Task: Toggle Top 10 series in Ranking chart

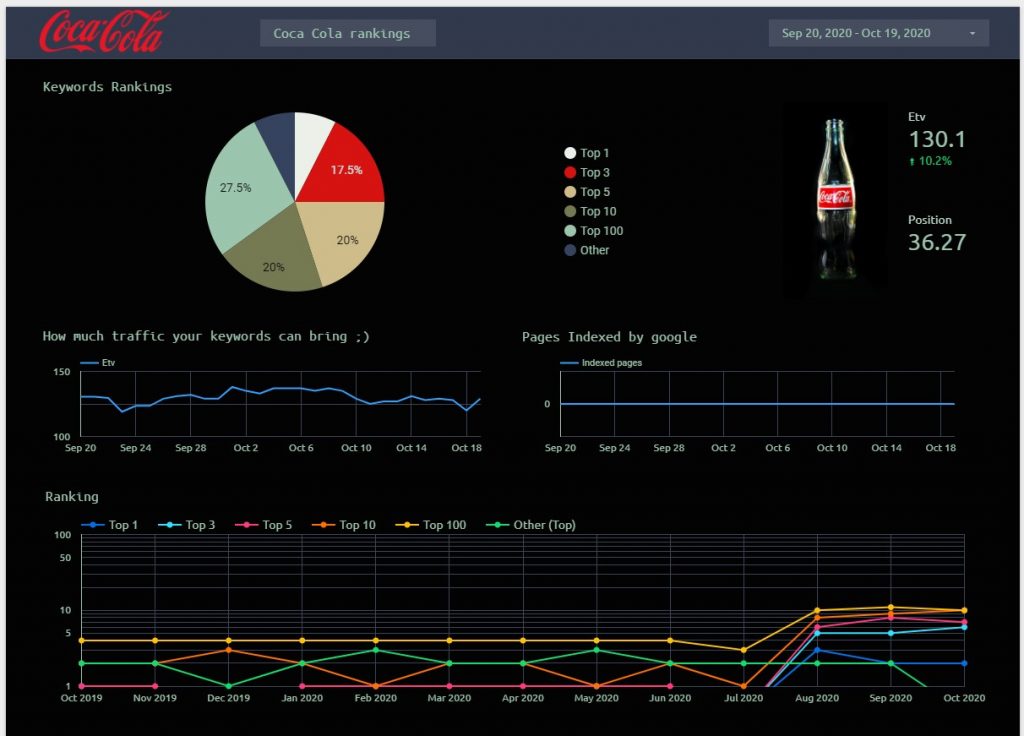Action: [344, 525]
